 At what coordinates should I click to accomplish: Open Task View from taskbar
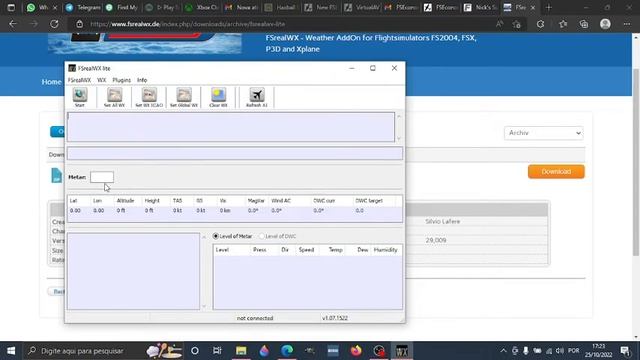click(x=217, y=351)
